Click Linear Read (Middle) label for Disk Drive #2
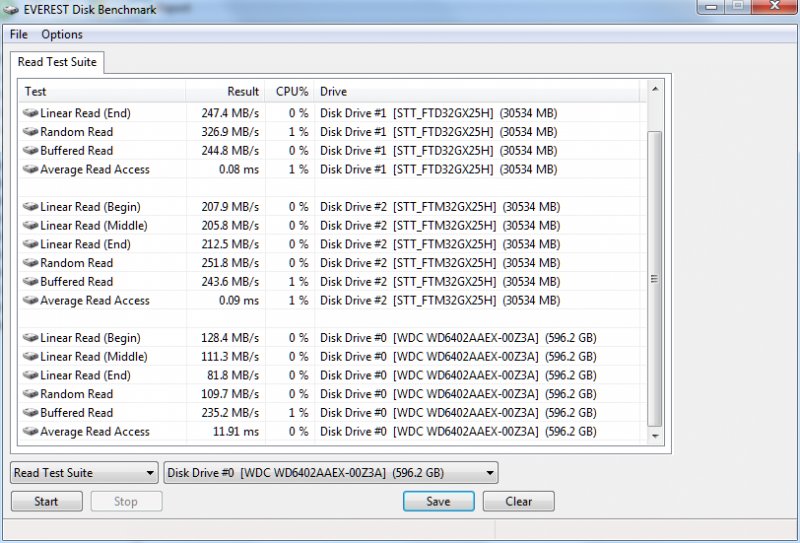 [x=94, y=225]
